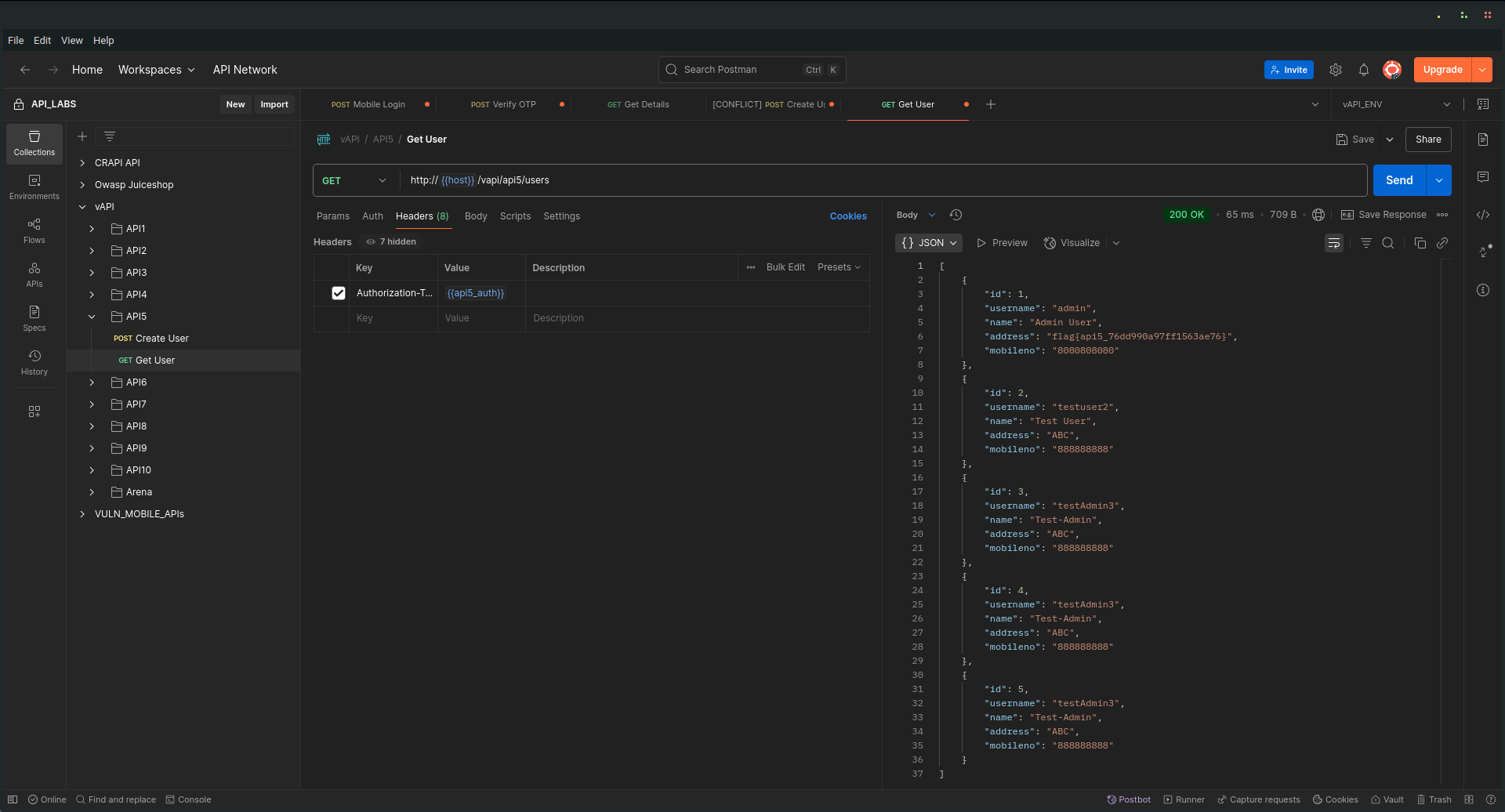1505x812 pixels.
Task: Toggle the sidebar layout icon in status bar
Action: [x=13, y=799]
